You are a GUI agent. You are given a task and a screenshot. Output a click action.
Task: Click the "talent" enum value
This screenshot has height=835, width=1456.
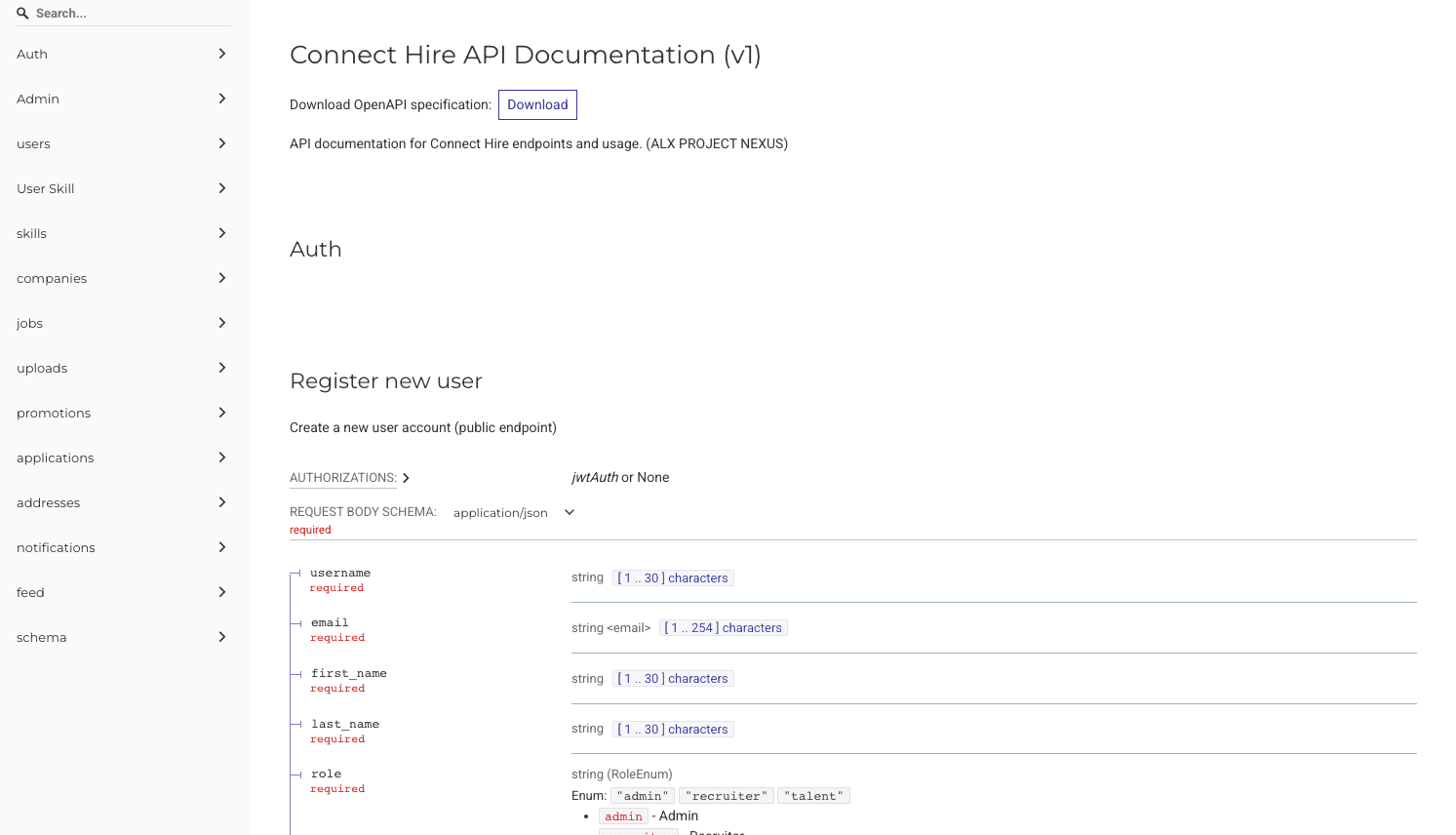coord(813,796)
